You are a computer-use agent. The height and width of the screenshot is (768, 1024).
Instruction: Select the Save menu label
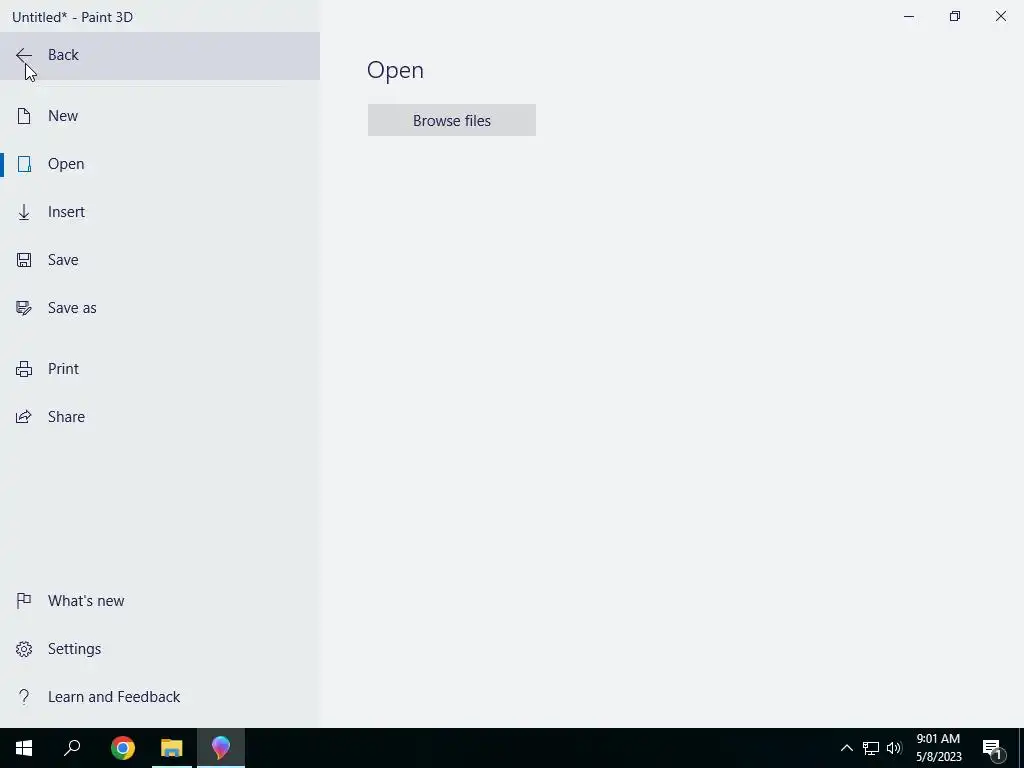point(63,260)
